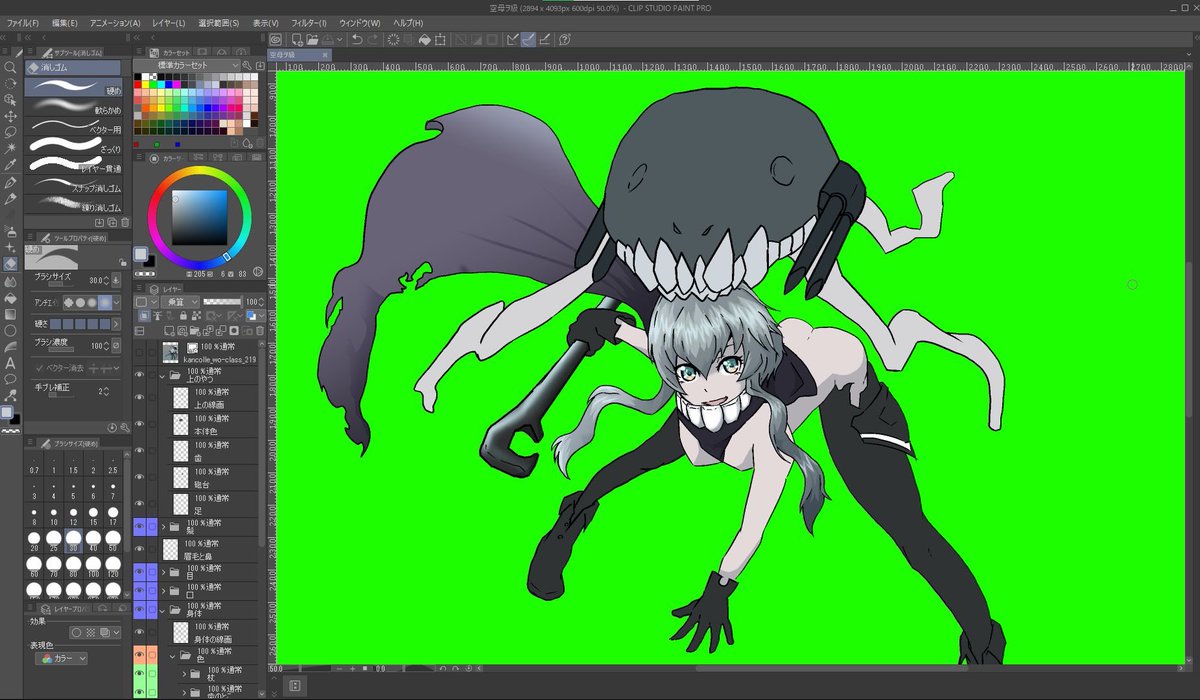The width and height of the screenshot is (1200, 700).
Task: Select the Fill bucket tool
Action: pyautogui.click(x=10, y=297)
